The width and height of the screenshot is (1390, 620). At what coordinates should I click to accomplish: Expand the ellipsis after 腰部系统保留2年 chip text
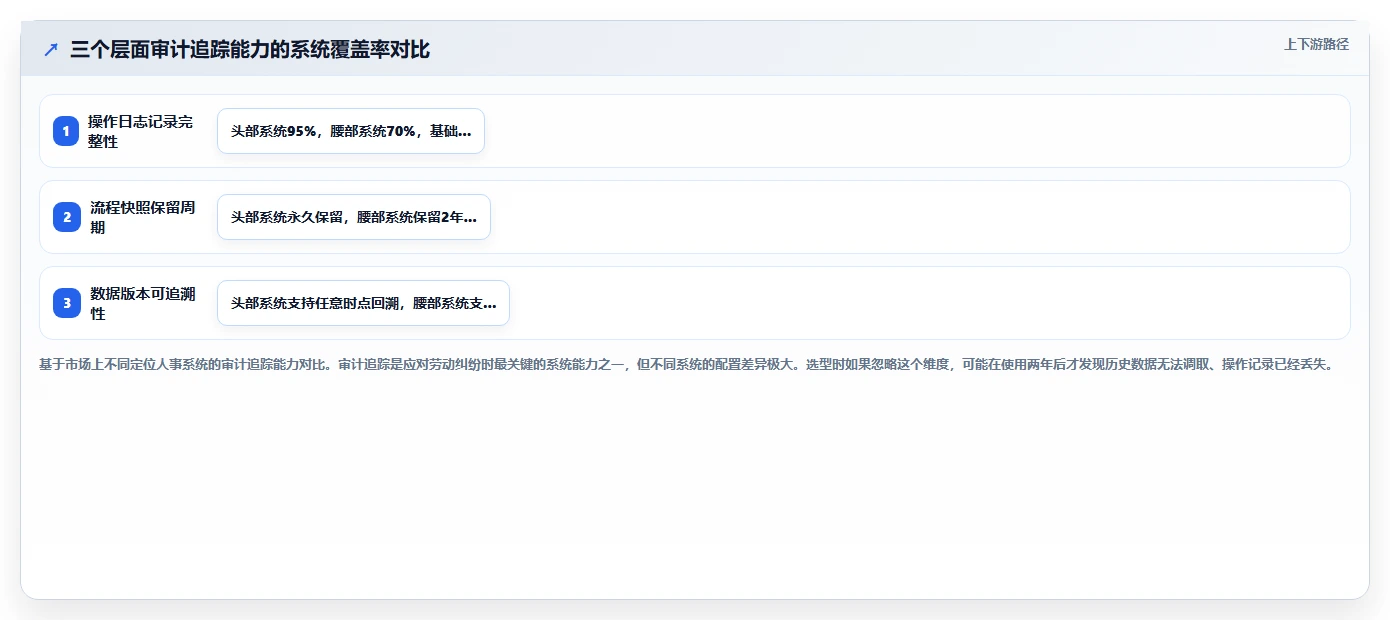(470, 219)
